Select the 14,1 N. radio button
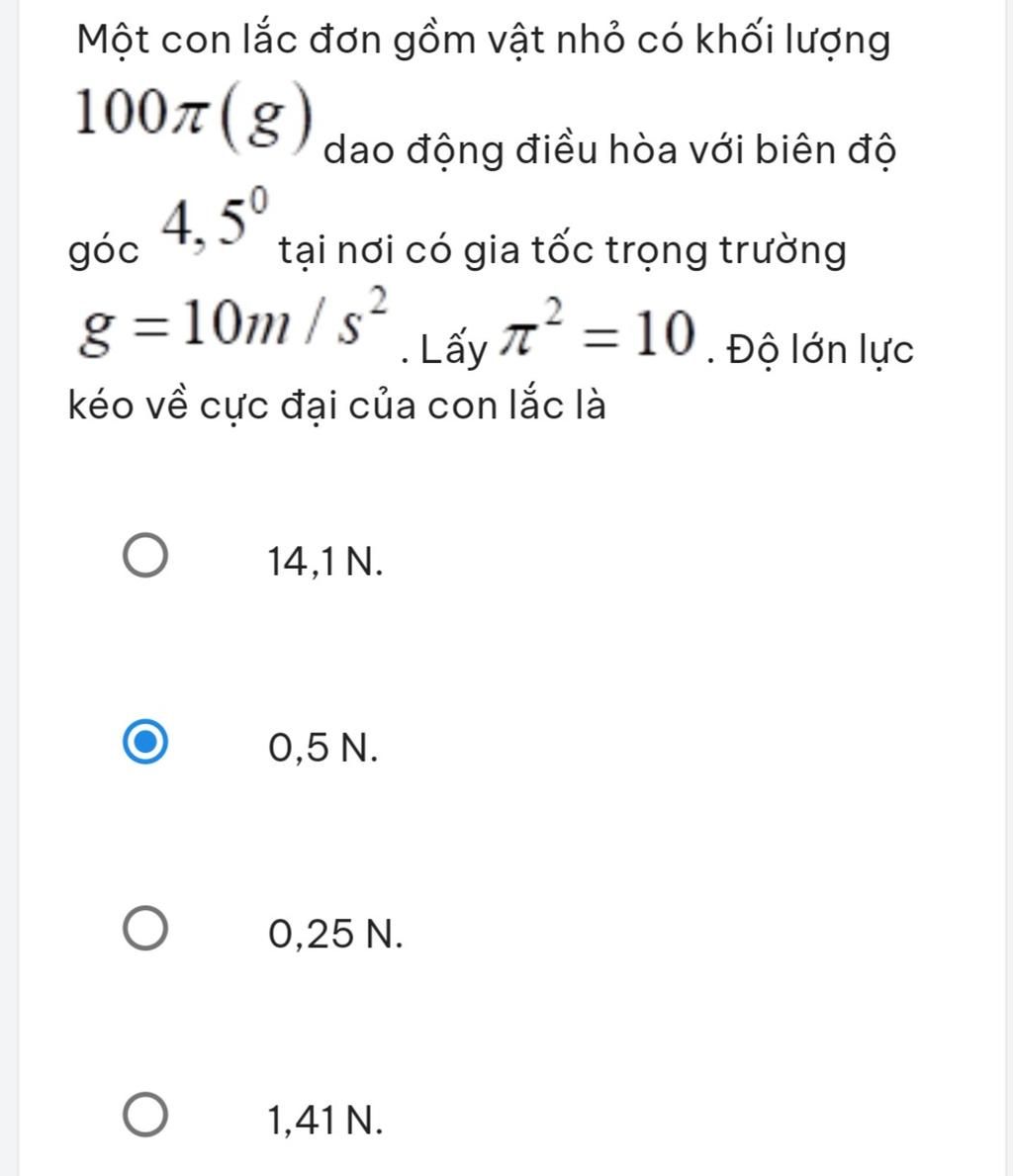The height and width of the screenshot is (1176, 1013). point(144,556)
